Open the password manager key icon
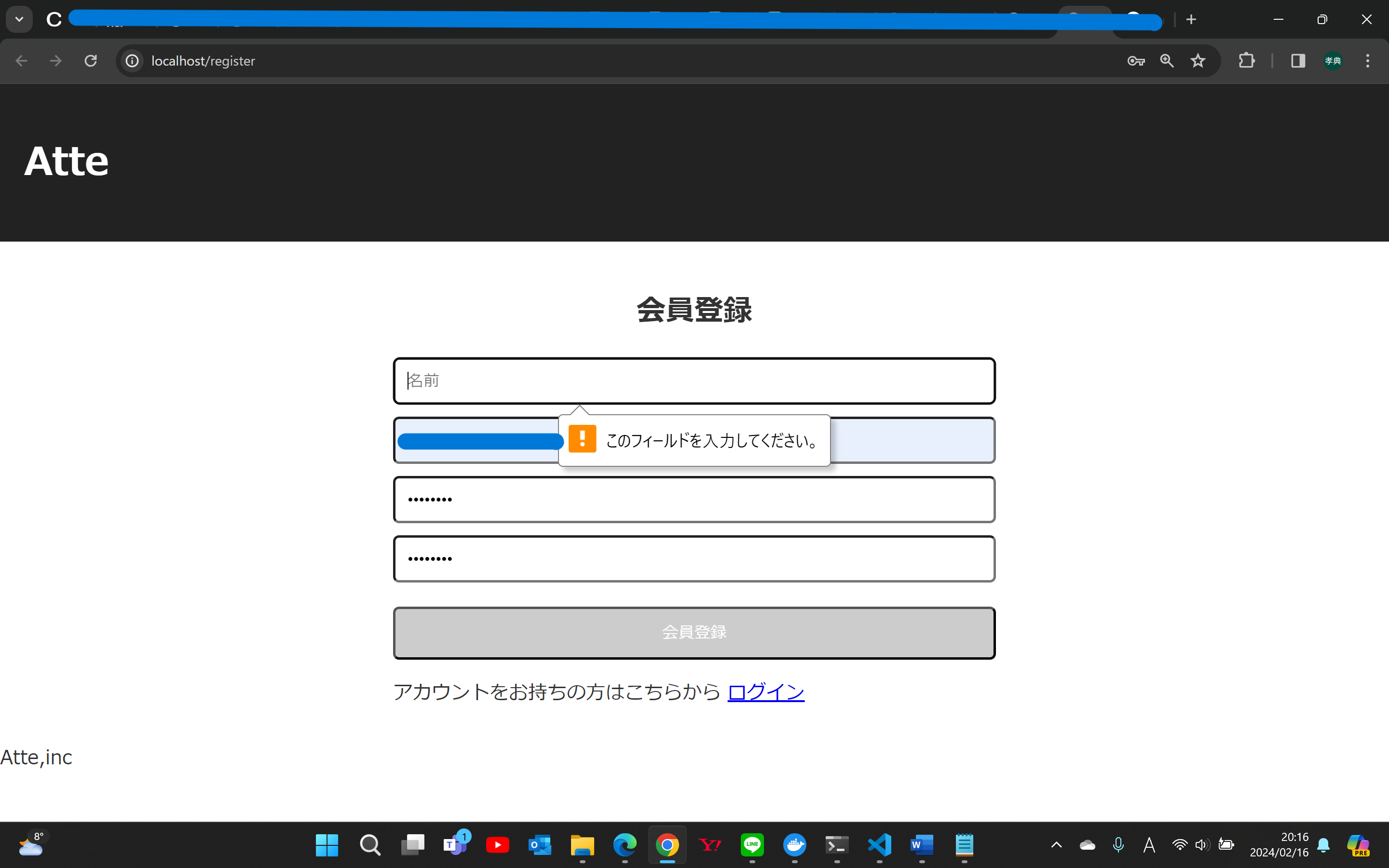1389x868 pixels. [x=1136, y=61]
